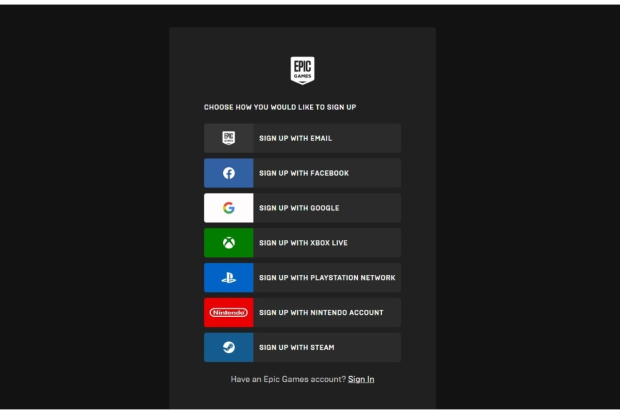Choose 'Sign up with Email' label
The height and width of the screenshot is (413, 620).
(x=295, y=138)
